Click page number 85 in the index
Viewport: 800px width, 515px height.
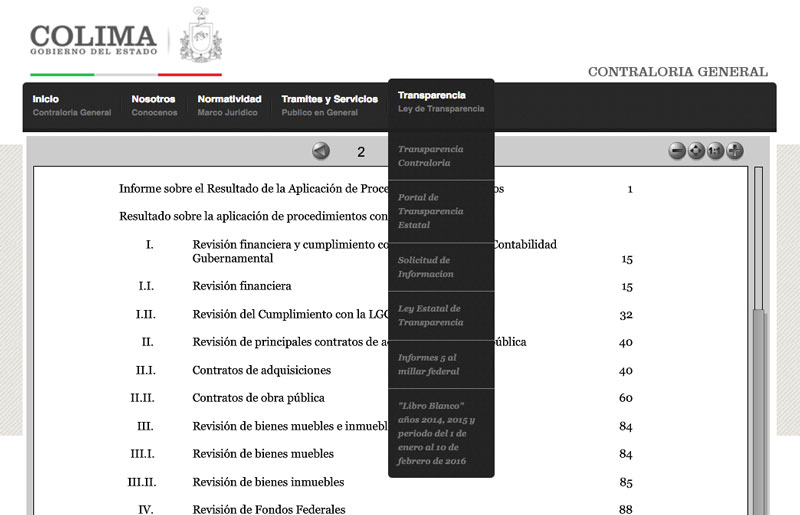[626, 482]
